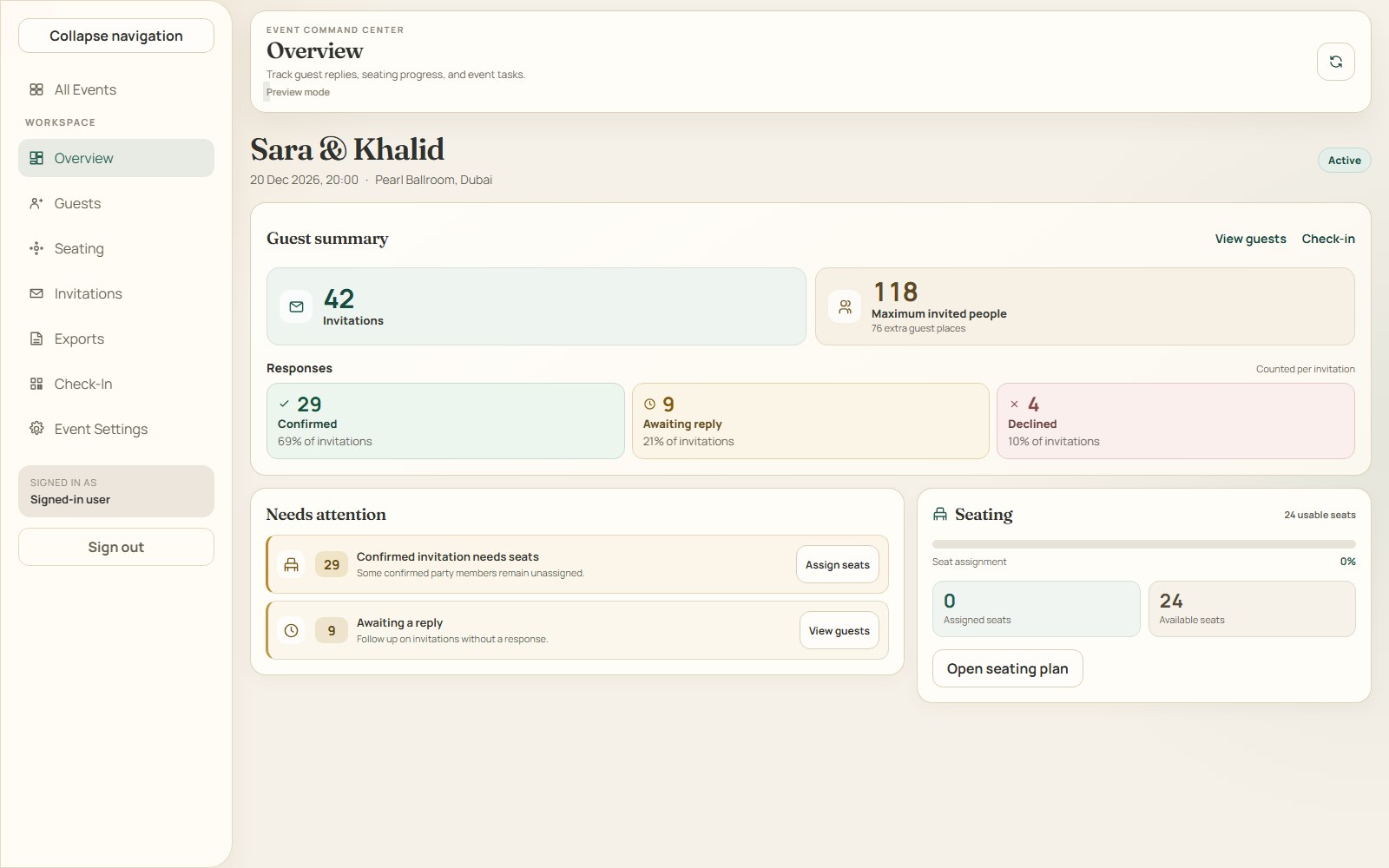Click the Event Settings gear icon
The image size is (1389, 868).
tap(36, 428)
